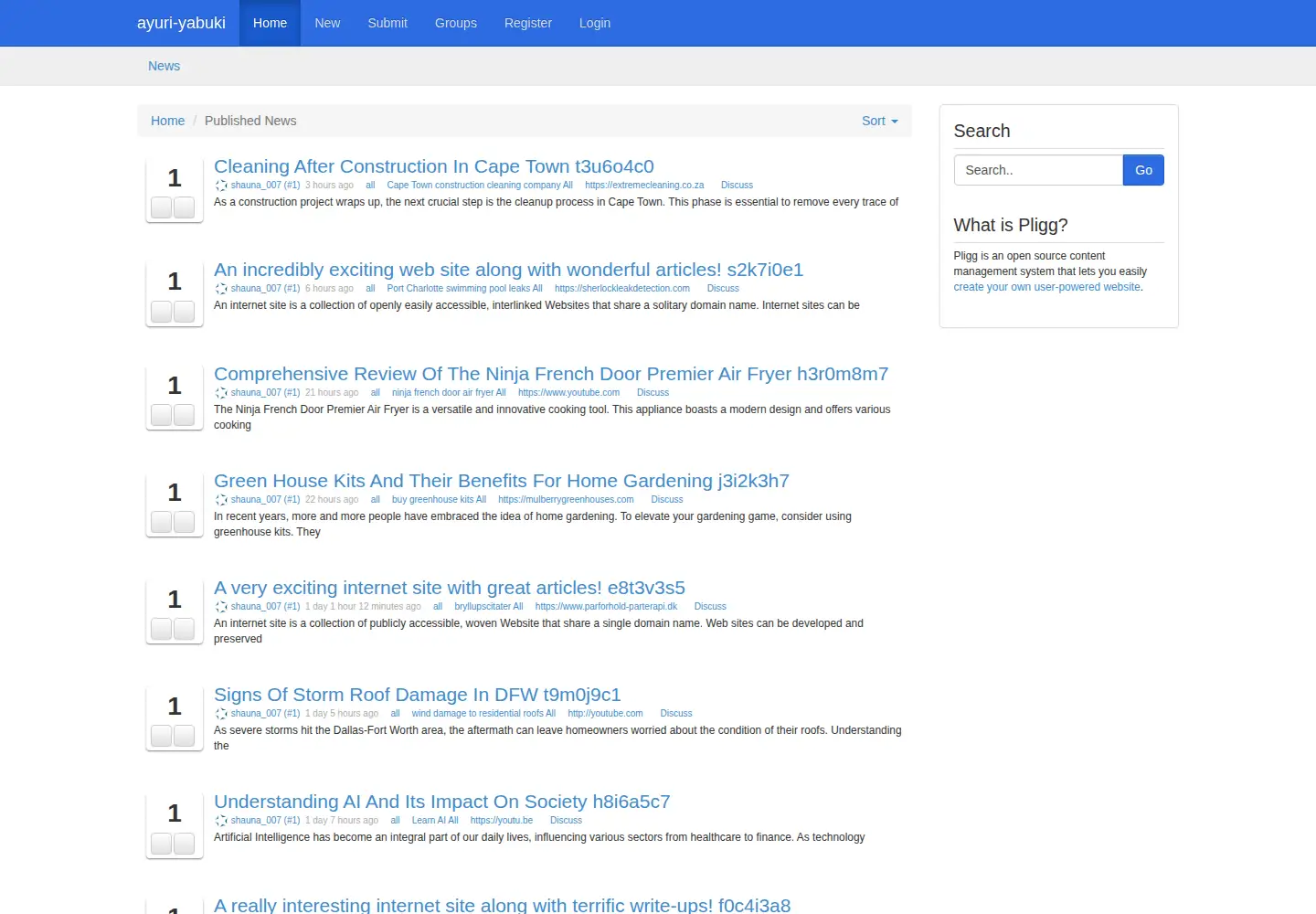Open the Groups menu item
The height and width of the screenshot is (914, 1316).
point(456,23)
